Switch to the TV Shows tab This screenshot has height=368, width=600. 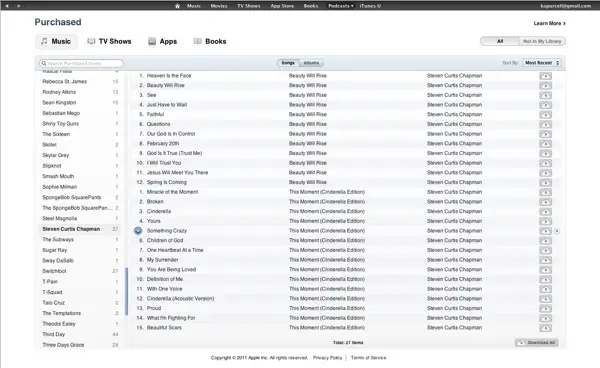pyautogui.click(x=109, y=41)
